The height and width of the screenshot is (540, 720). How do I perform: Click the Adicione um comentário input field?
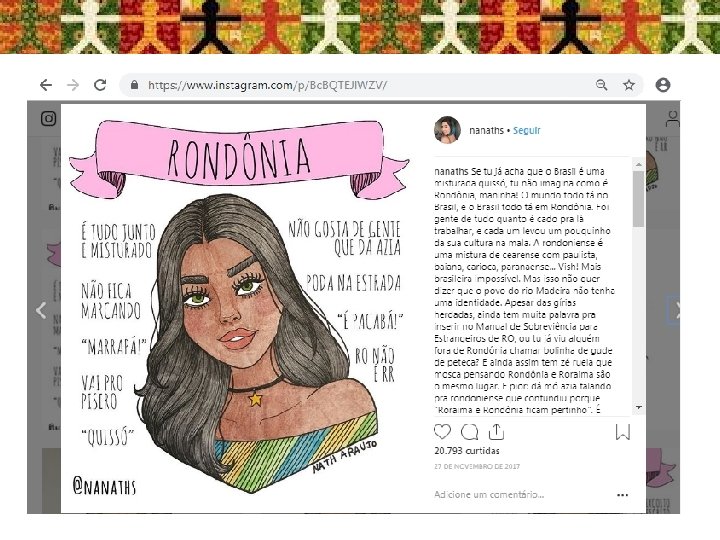pos(519,495)
